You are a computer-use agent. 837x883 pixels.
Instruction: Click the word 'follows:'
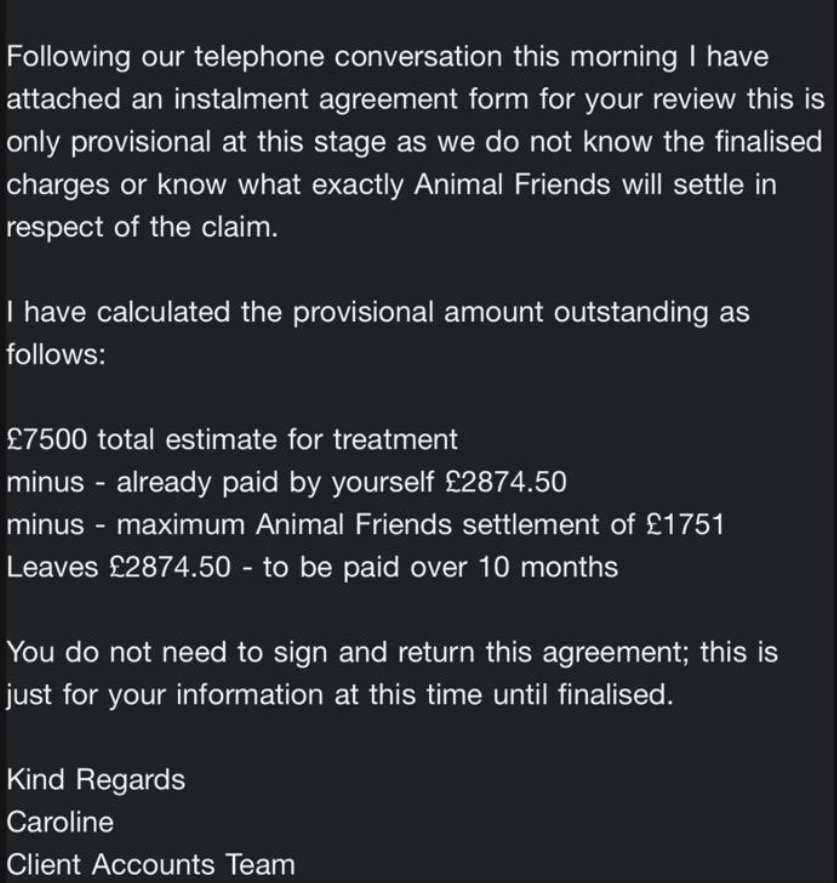click(x=56, y=355)
